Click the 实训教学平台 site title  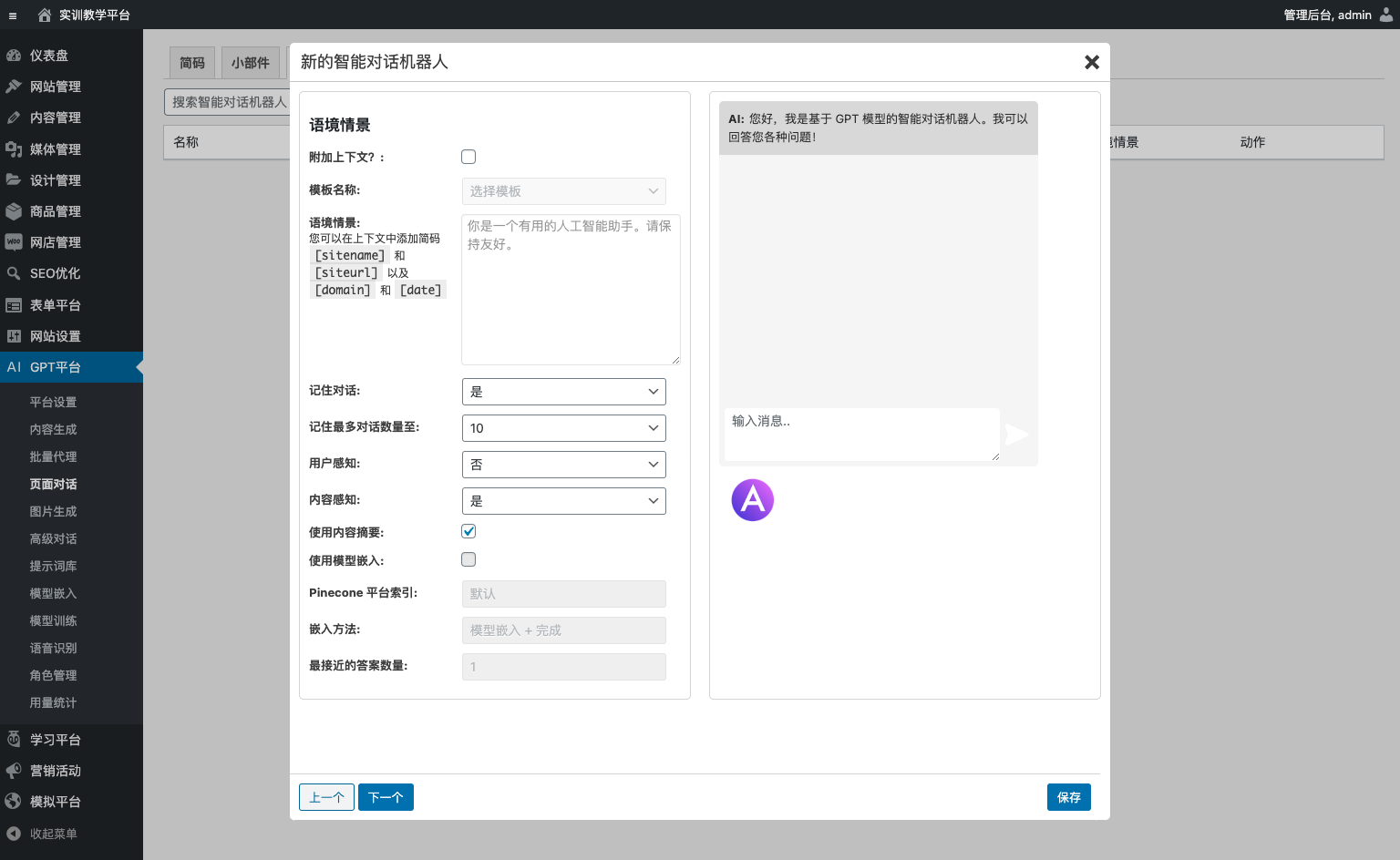click(95, 15)
